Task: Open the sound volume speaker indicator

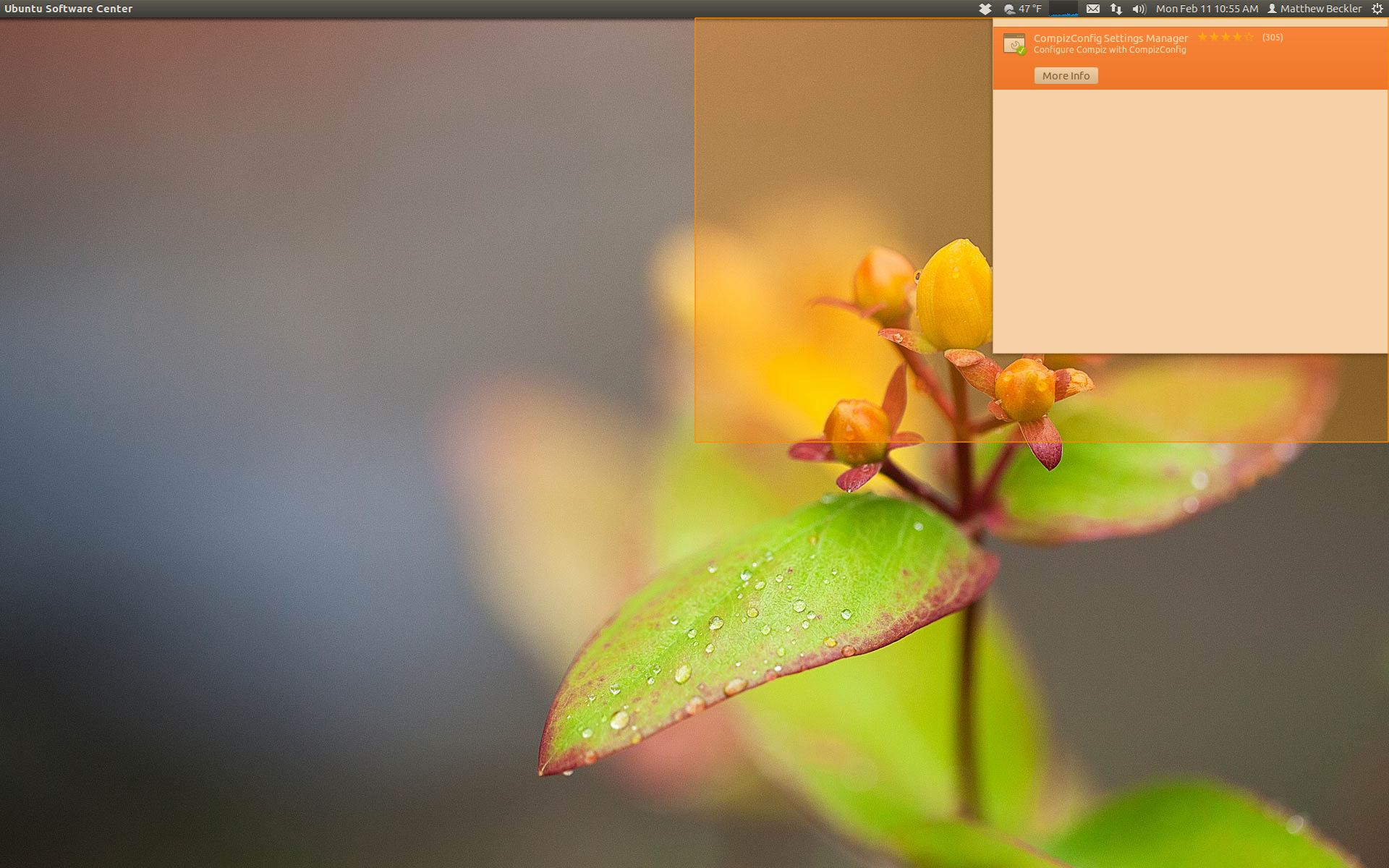Action: pyautogui.click(x=1139, y=9)
